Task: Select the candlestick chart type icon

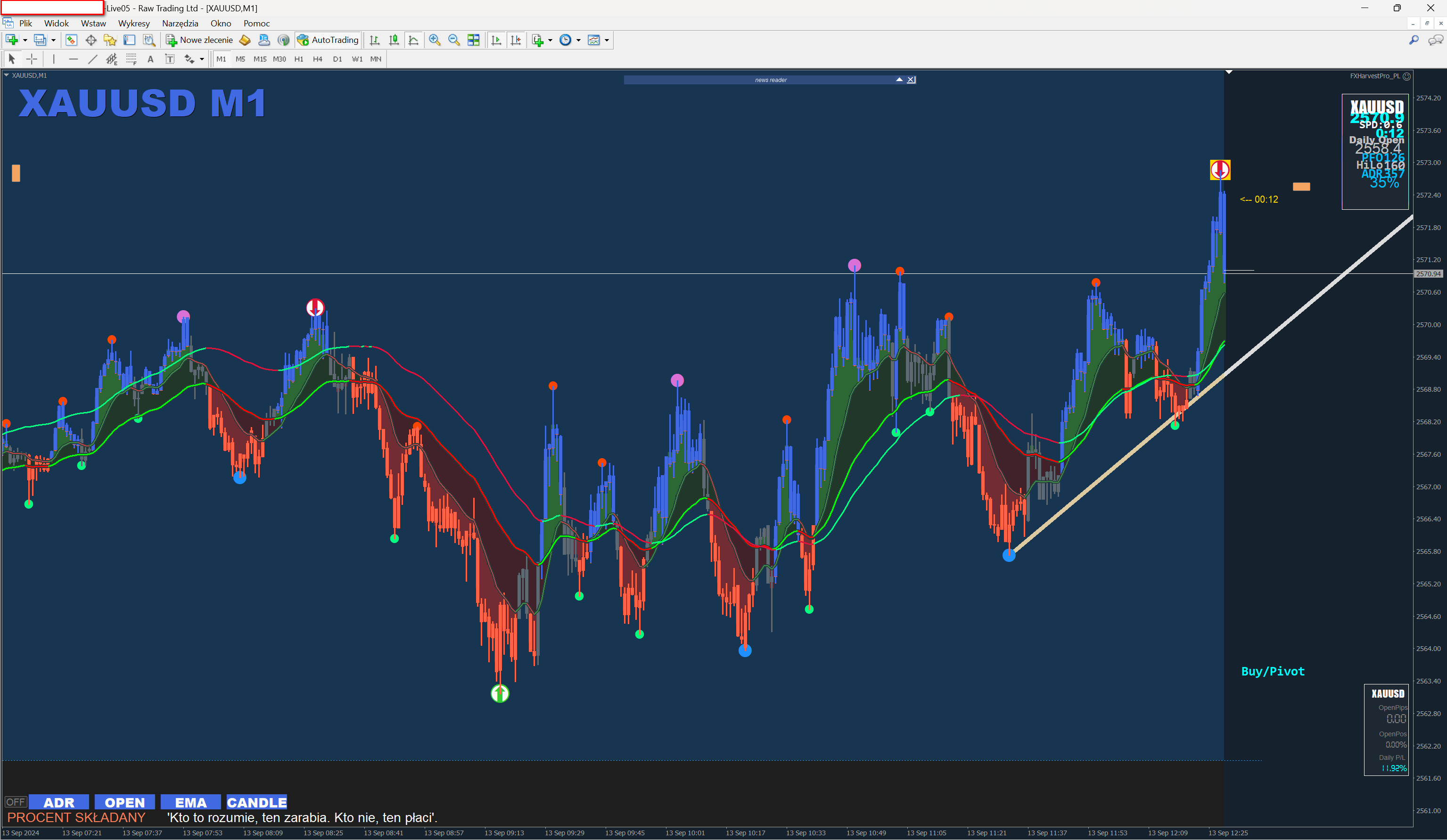Action: tap(394, 40)
